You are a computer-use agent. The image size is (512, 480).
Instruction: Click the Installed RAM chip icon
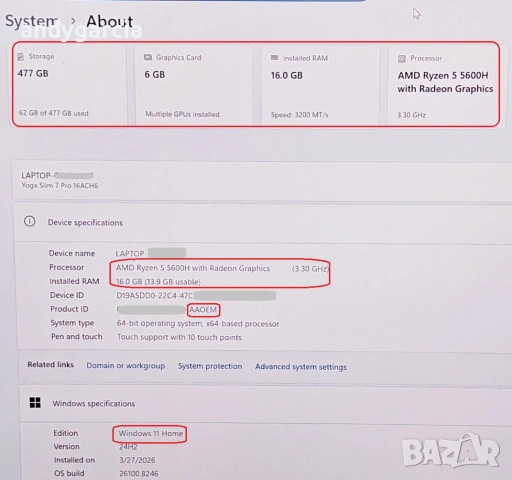(274, 58)
